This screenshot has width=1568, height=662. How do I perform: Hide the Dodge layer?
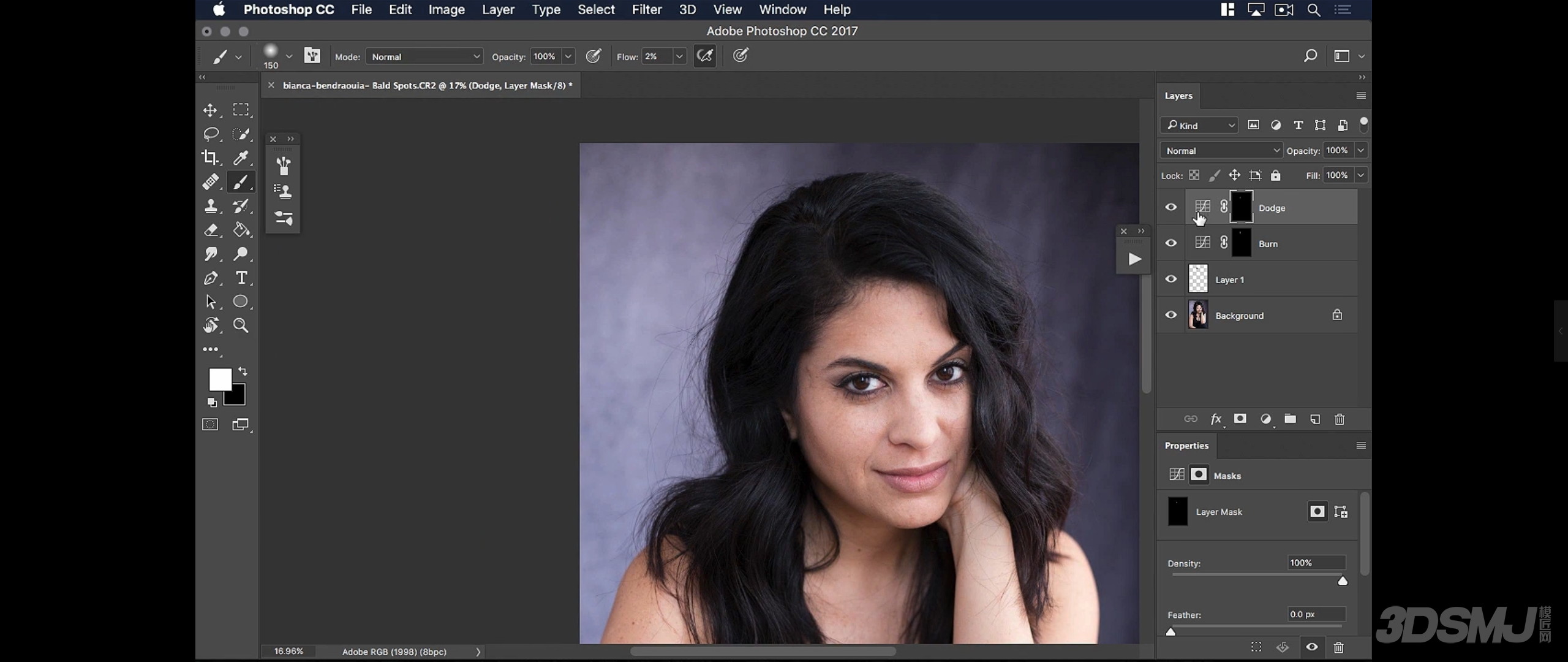1171,207
